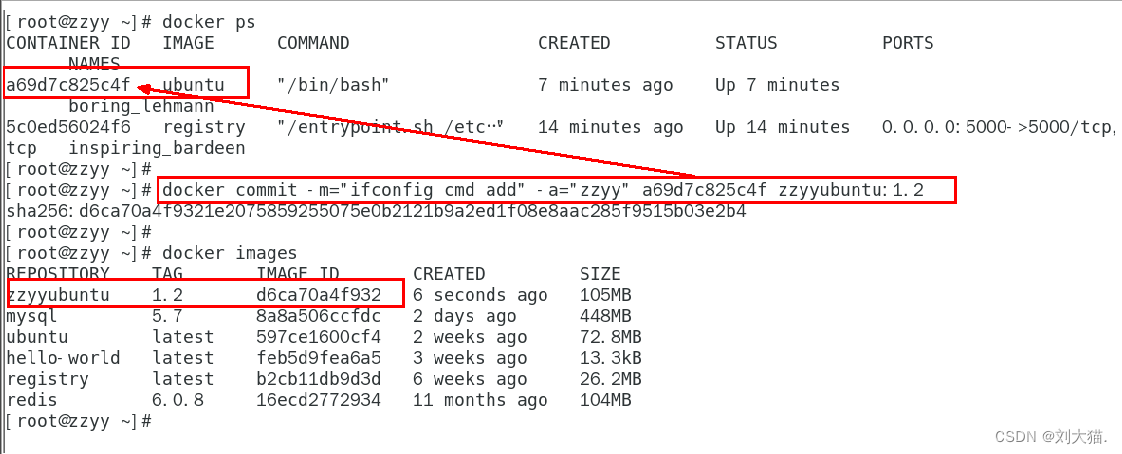
Task: Click the SIZE column header
Action: pyautogui.click(x=600, y=274)
